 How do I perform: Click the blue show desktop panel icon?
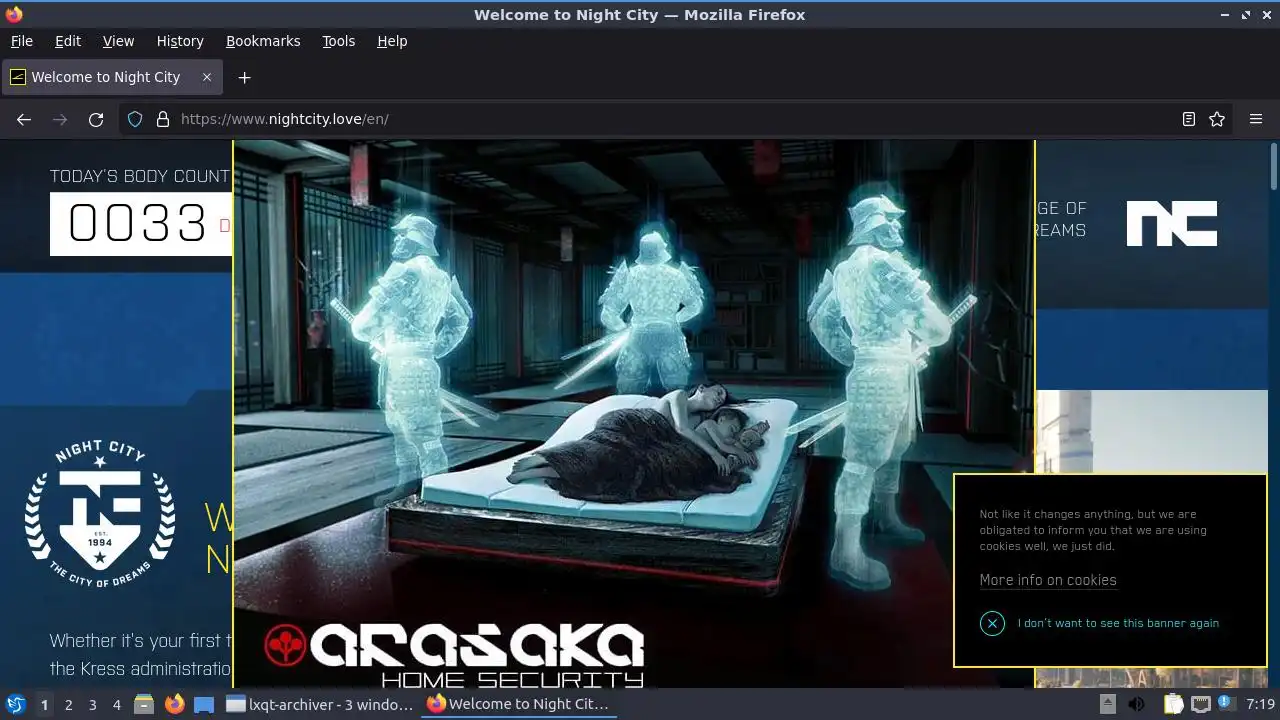tap(204, 704)
